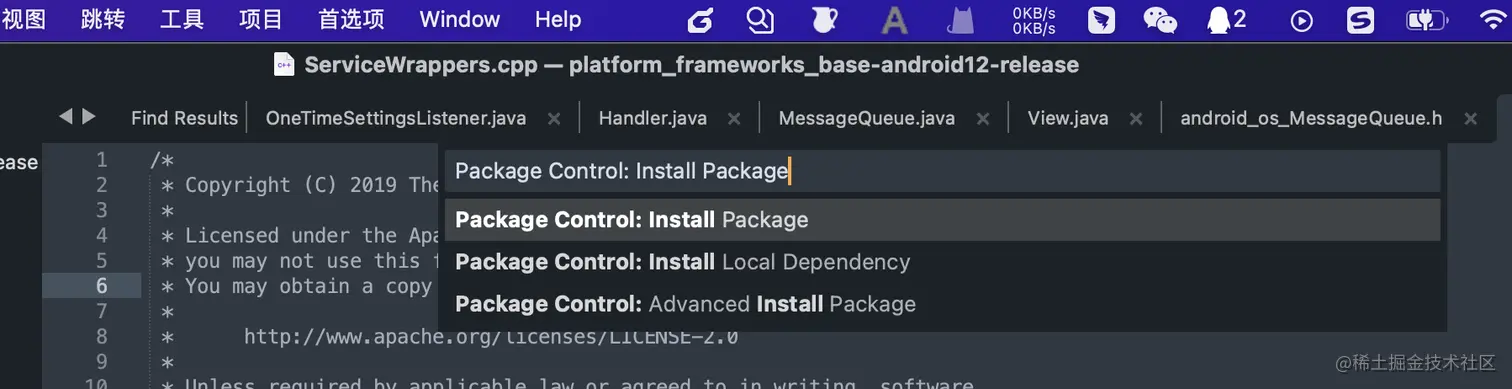This screenshot has width=1512, height=389.
Task: Click the left tab navigation arrow
Action: [66, 117]
